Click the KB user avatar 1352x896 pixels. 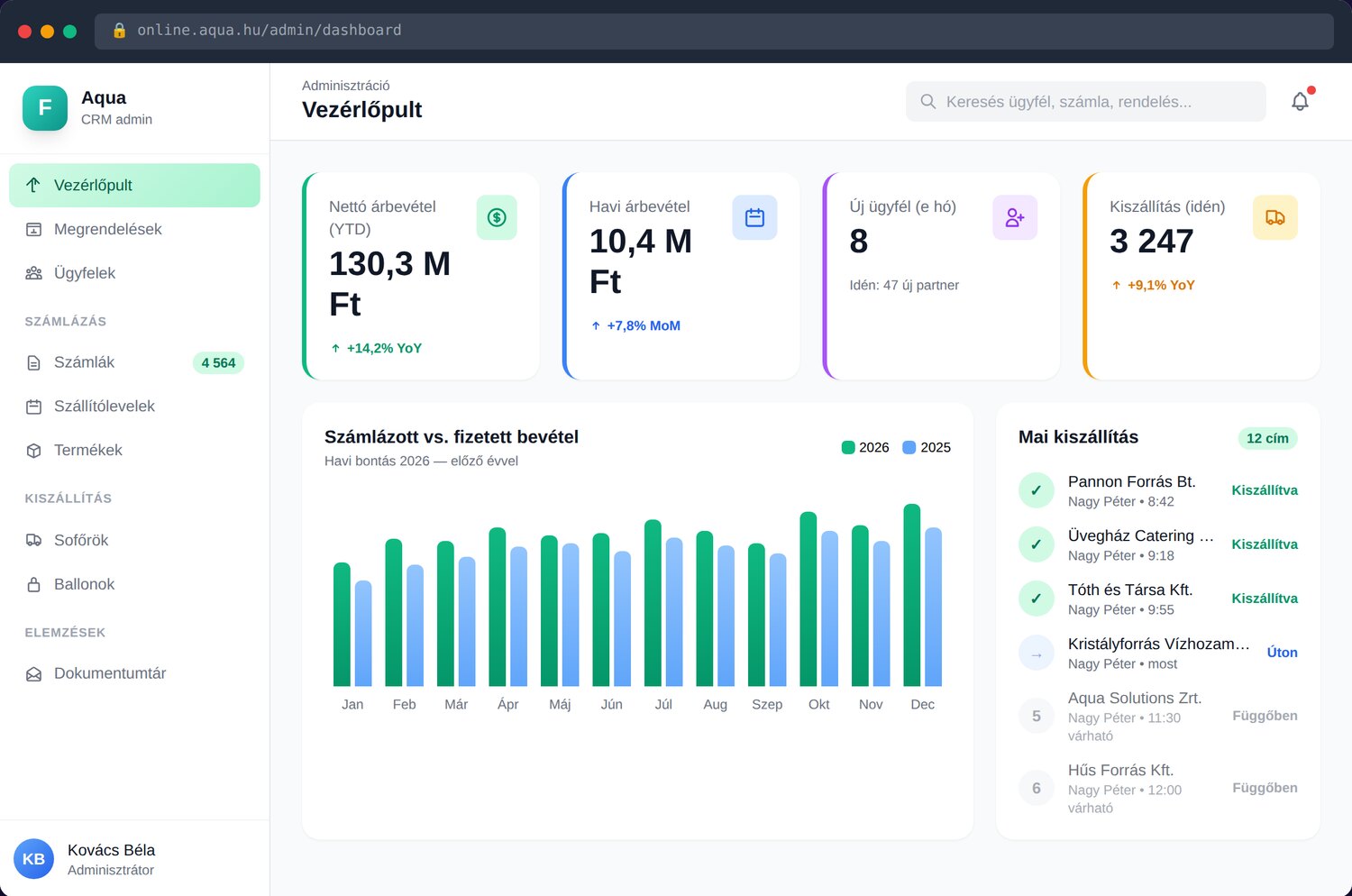[33, 859]
